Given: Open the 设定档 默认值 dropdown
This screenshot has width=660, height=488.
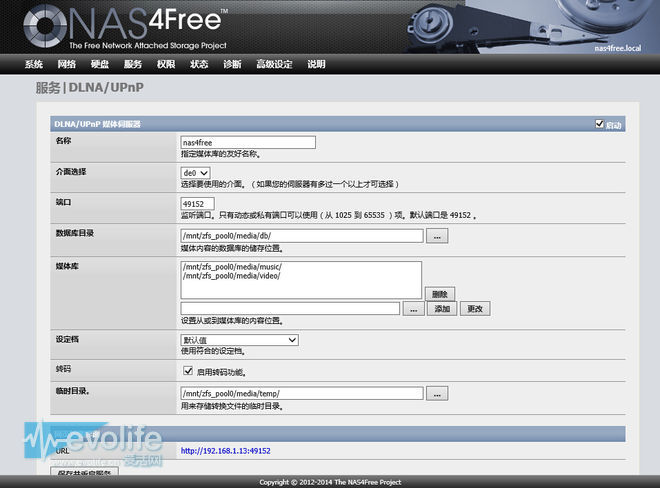Looking at the screenshot, I should click(240, 340).
